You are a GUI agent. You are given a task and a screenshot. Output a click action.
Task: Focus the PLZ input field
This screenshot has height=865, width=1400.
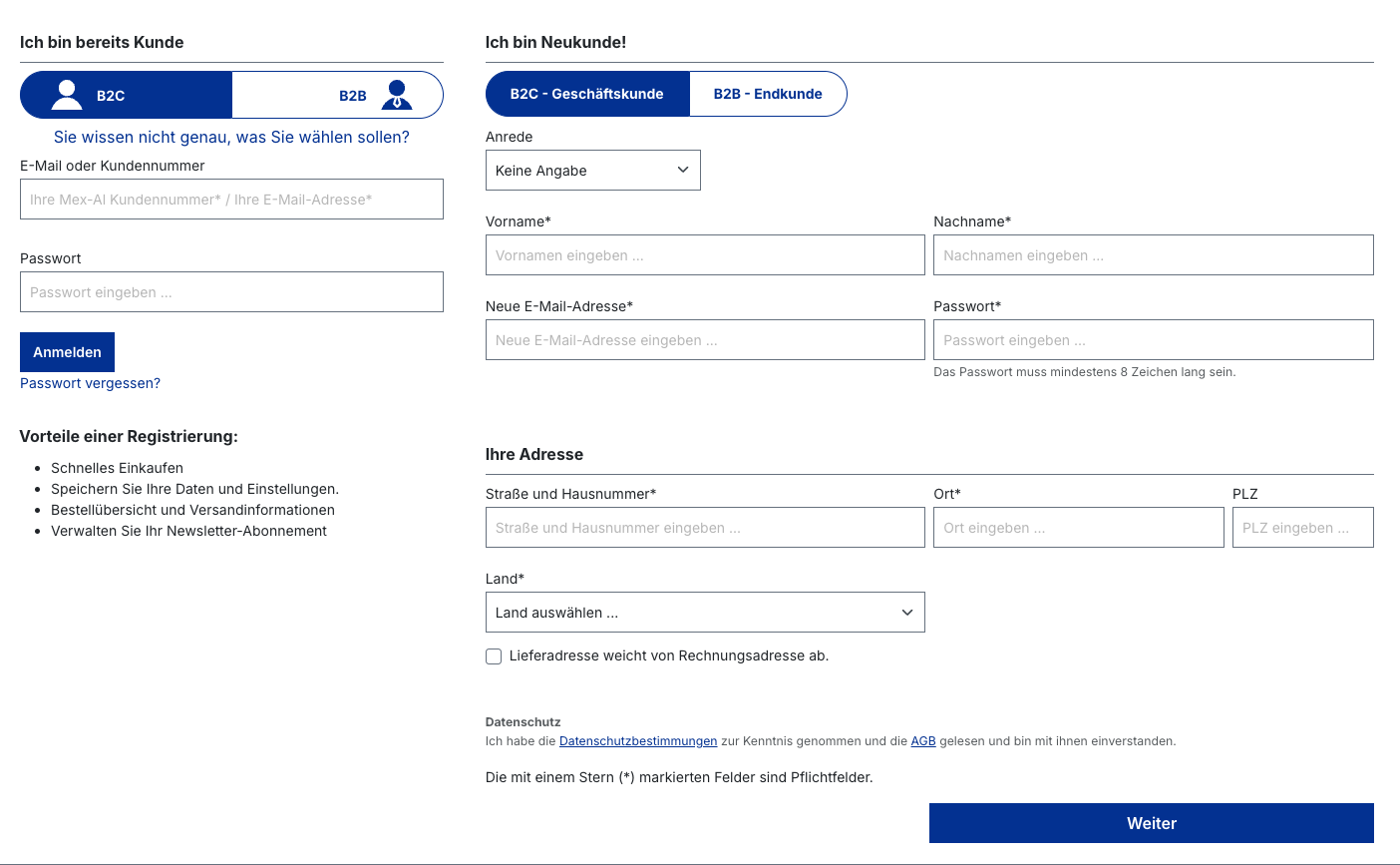coord(1303,528)
